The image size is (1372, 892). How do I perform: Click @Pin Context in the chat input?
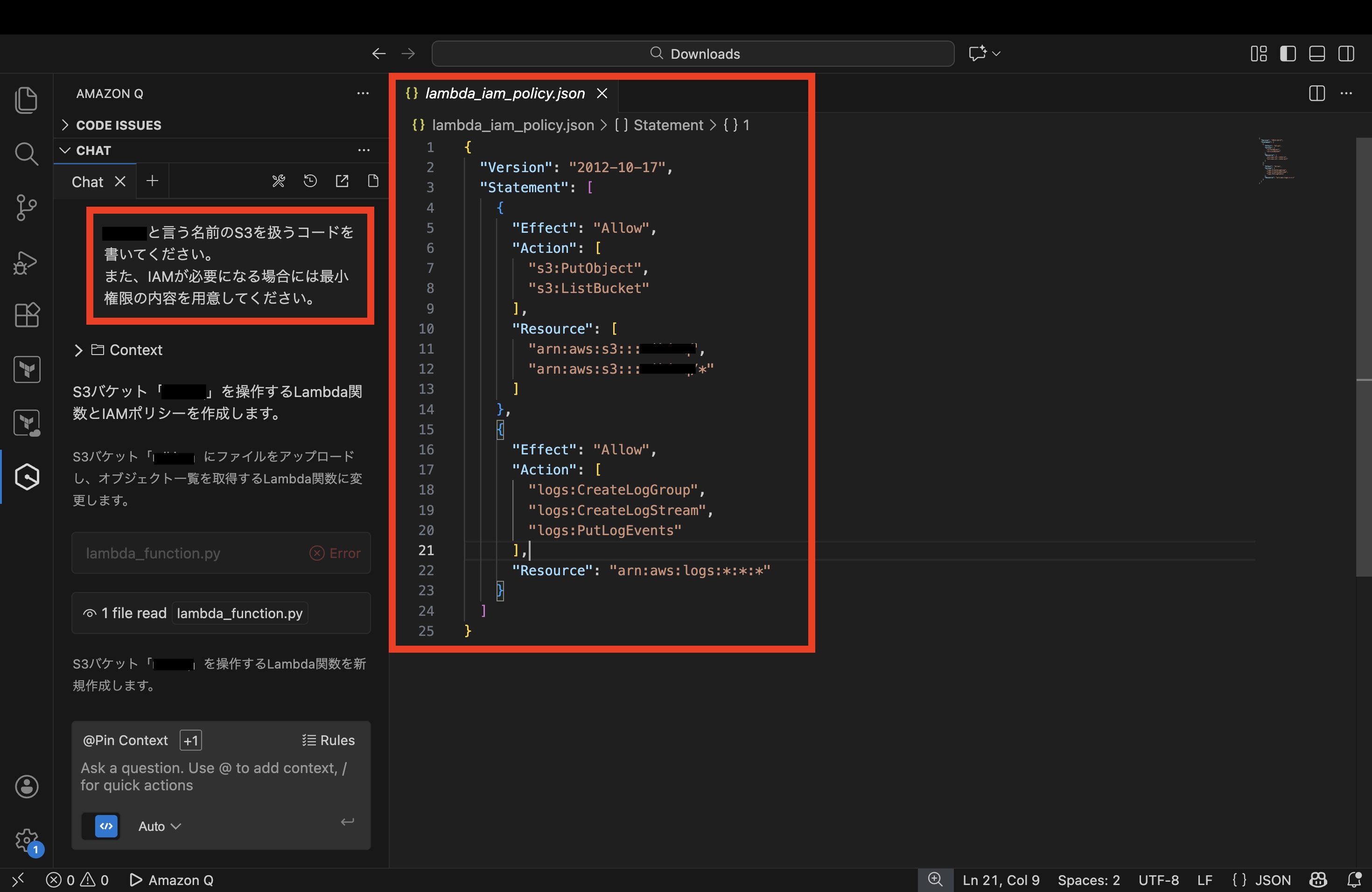coord(126,740)
